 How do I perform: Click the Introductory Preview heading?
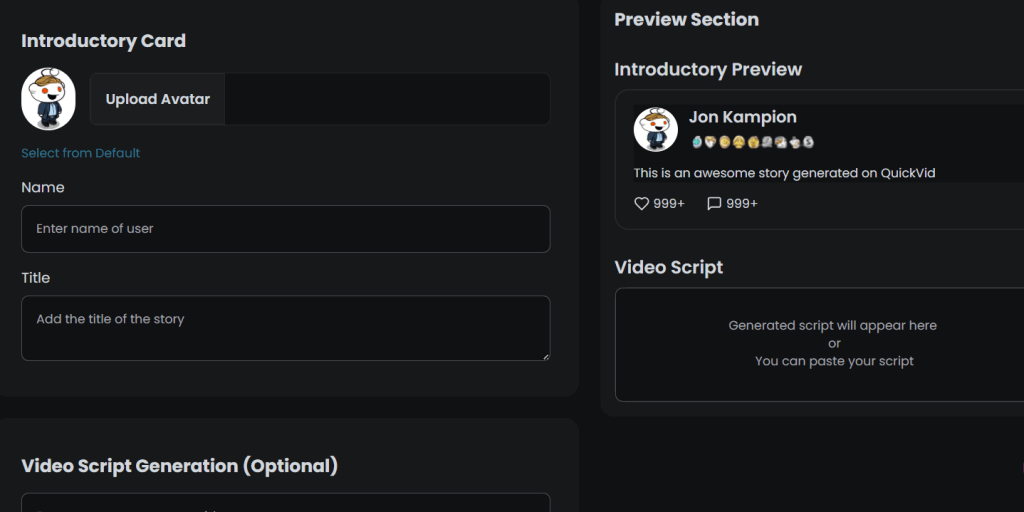708,70
